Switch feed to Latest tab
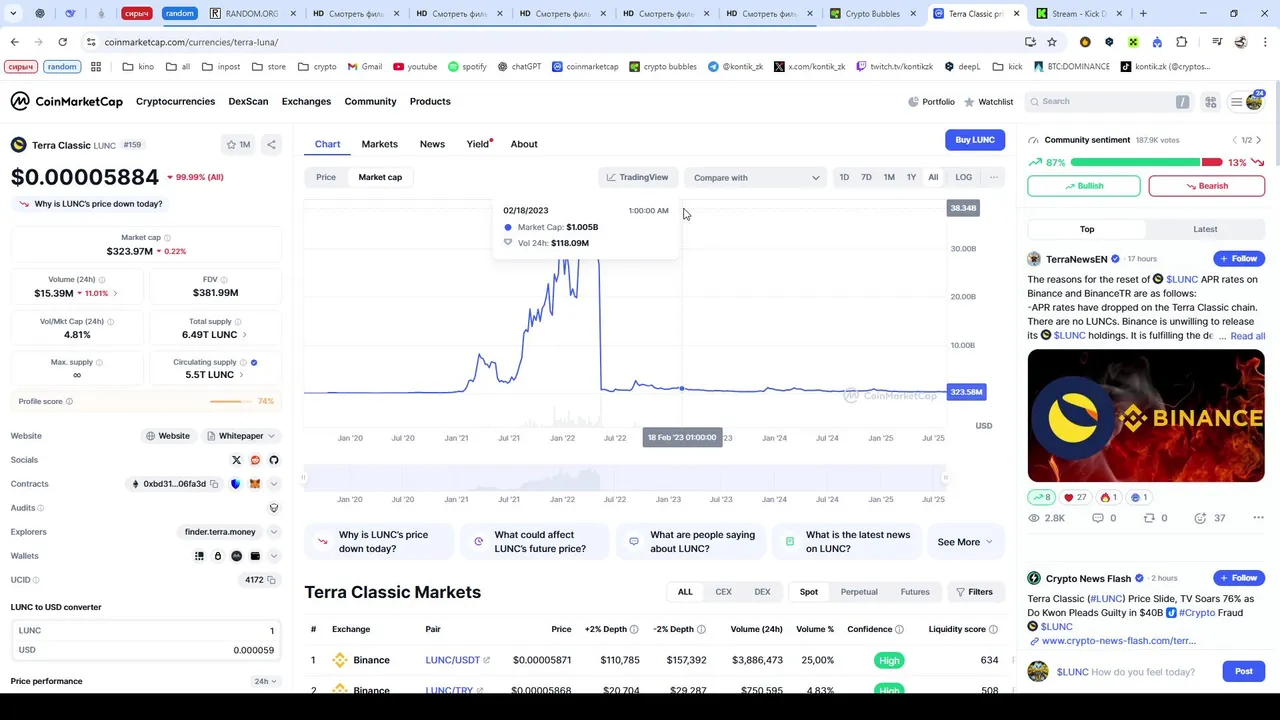 [x=1205, y=229]
